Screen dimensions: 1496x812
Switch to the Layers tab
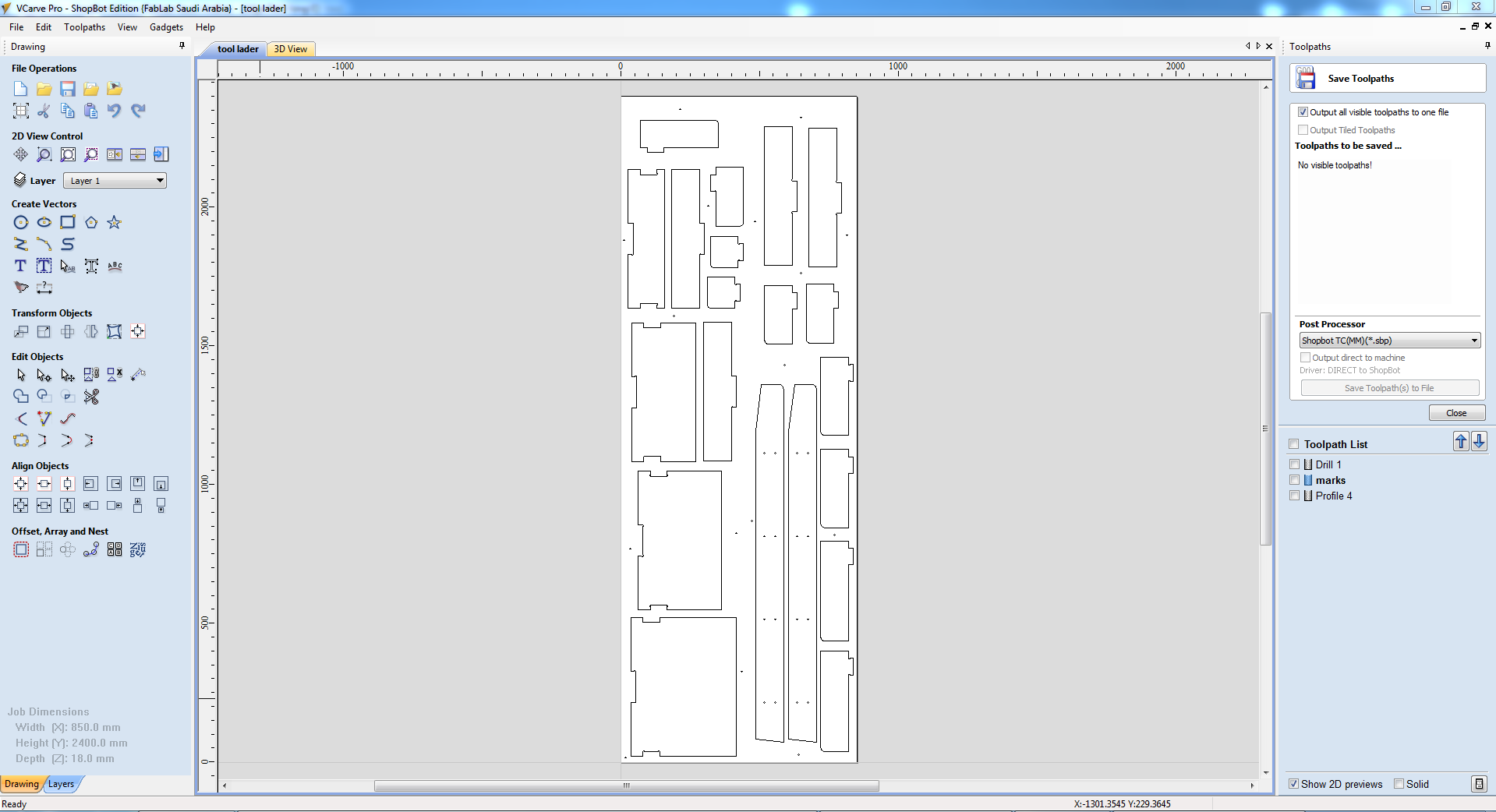click(62, 784)
